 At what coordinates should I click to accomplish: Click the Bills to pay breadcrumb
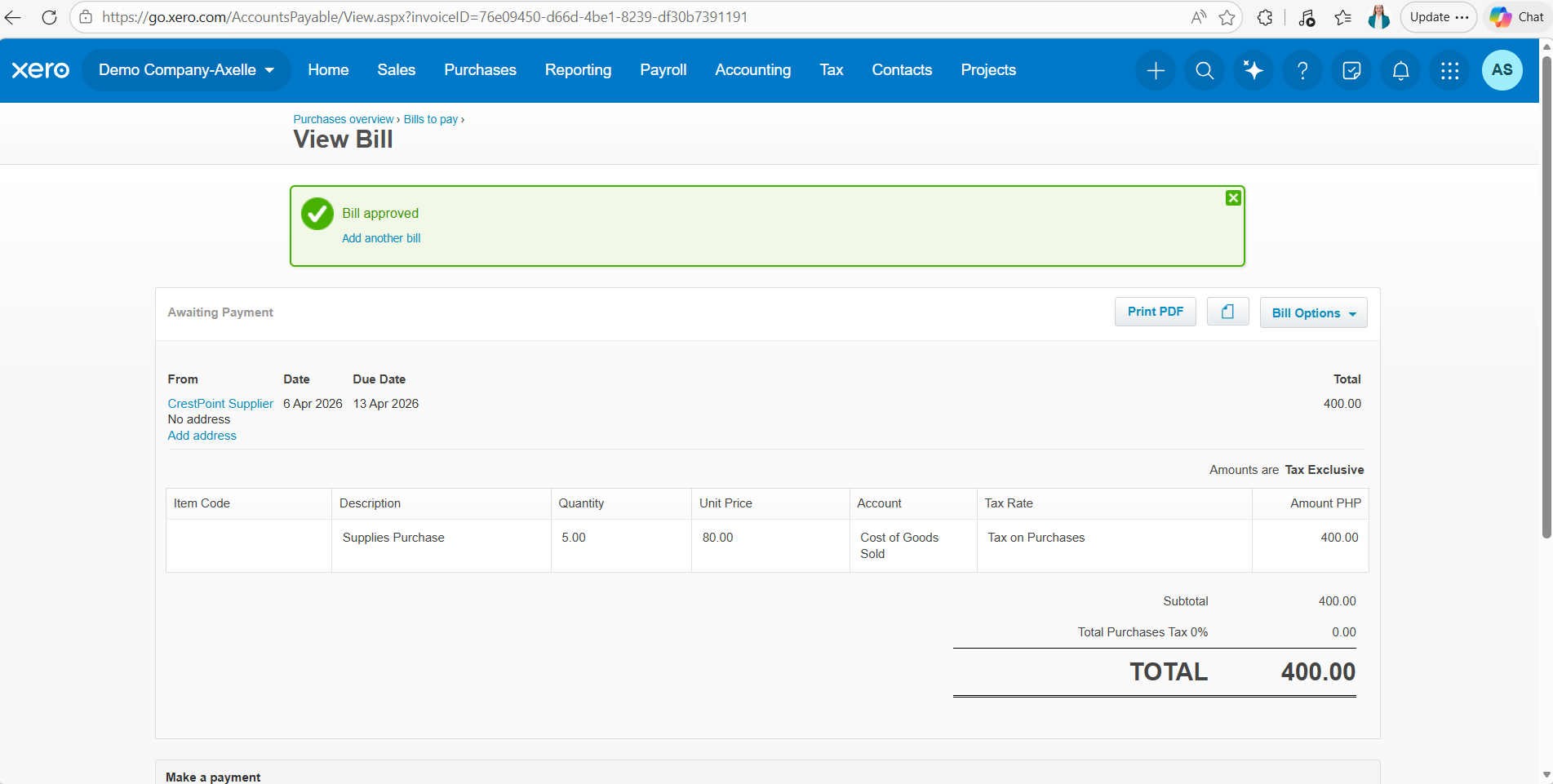(x=430, y=119)
